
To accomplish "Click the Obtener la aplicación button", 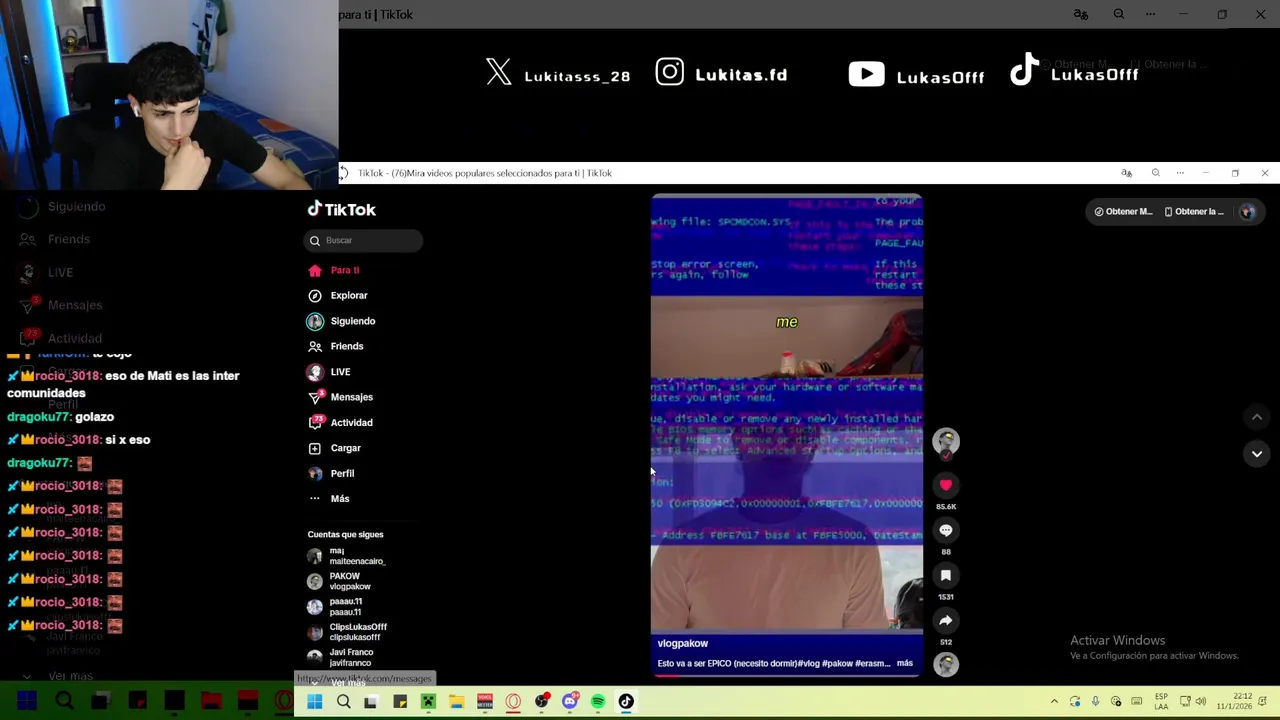I will click(1194, 211).
